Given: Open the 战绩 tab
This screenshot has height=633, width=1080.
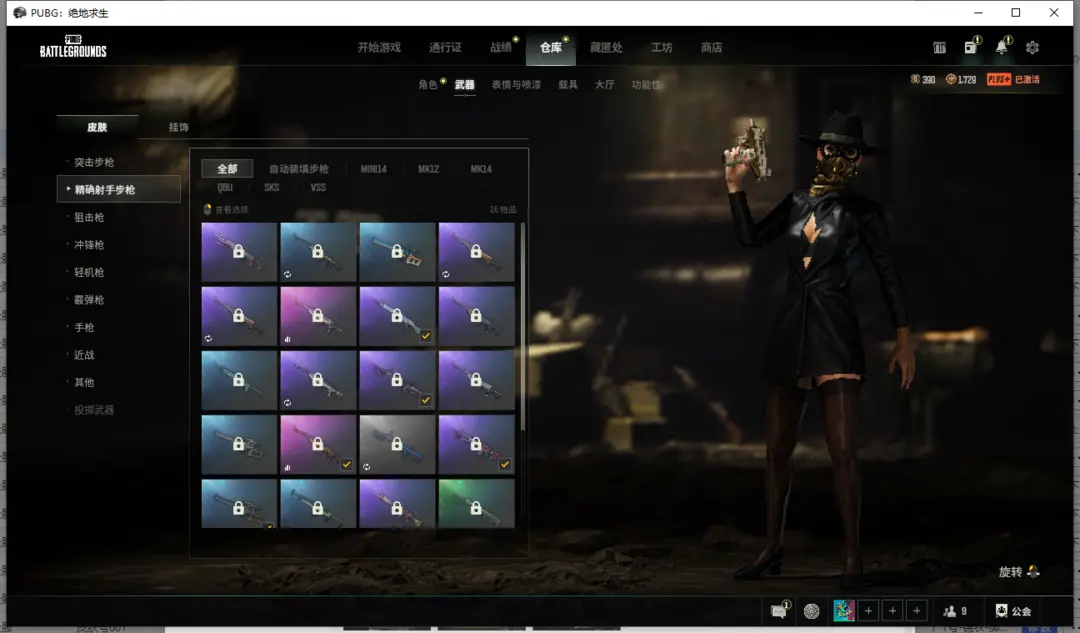Looking at the screenshot, I should [501, 48].
